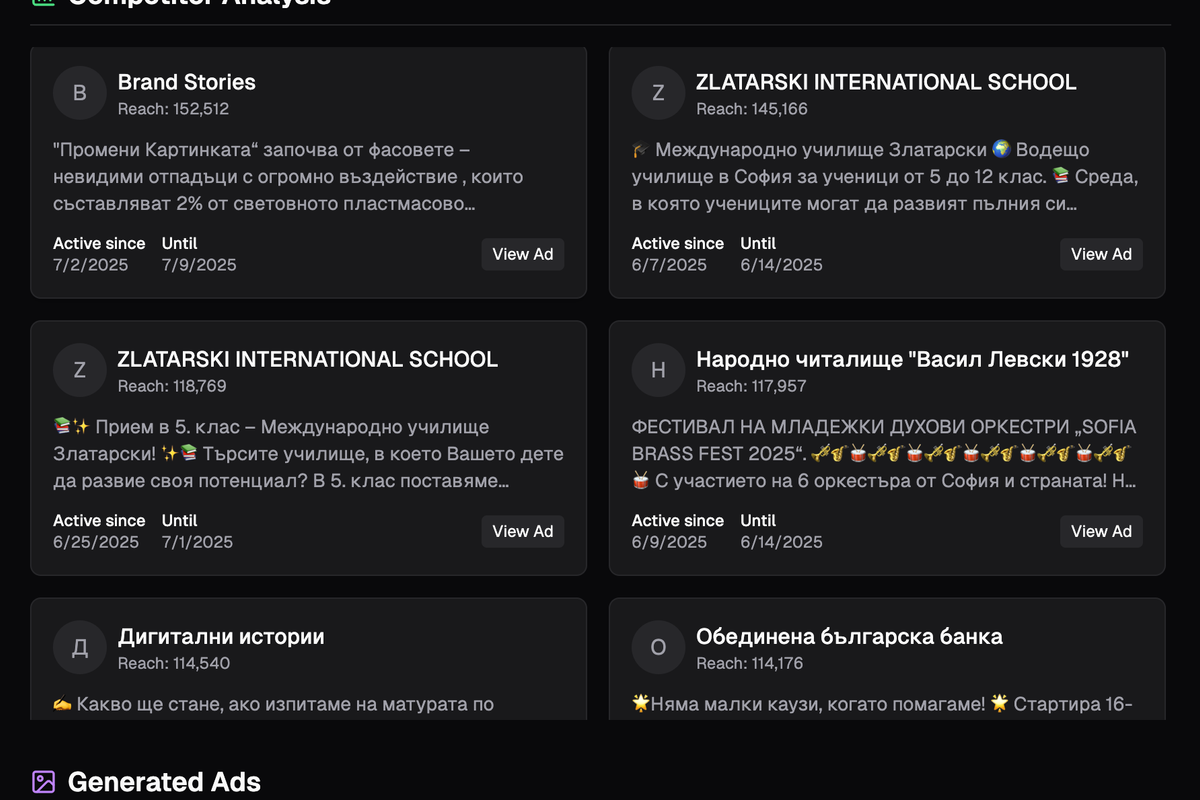This screenshot has width=1200, height=800.
Task: Select the Дигитални истории title
Action: (x=221, y=636)
